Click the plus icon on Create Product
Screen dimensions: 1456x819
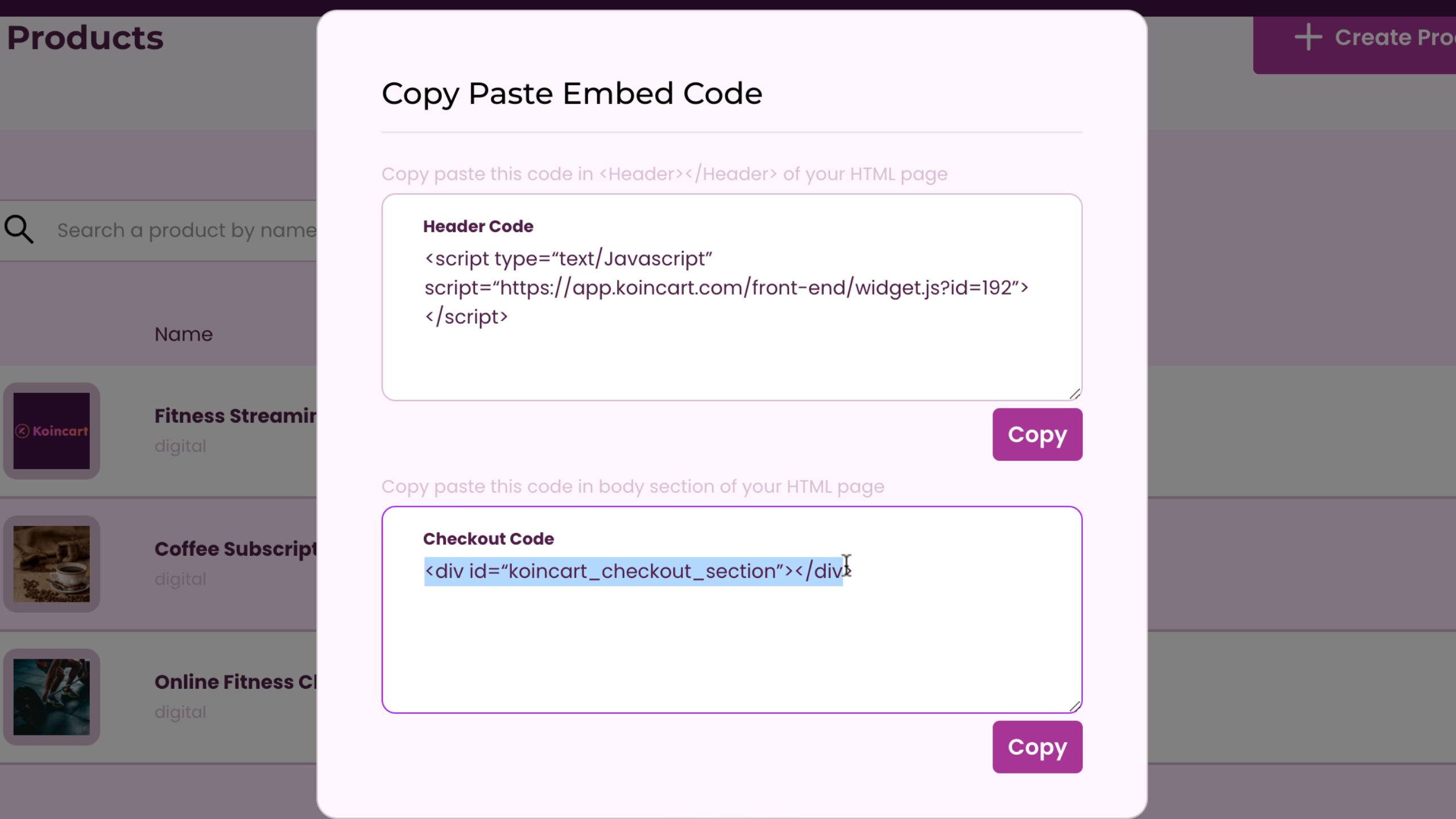tap(1308, 37)
